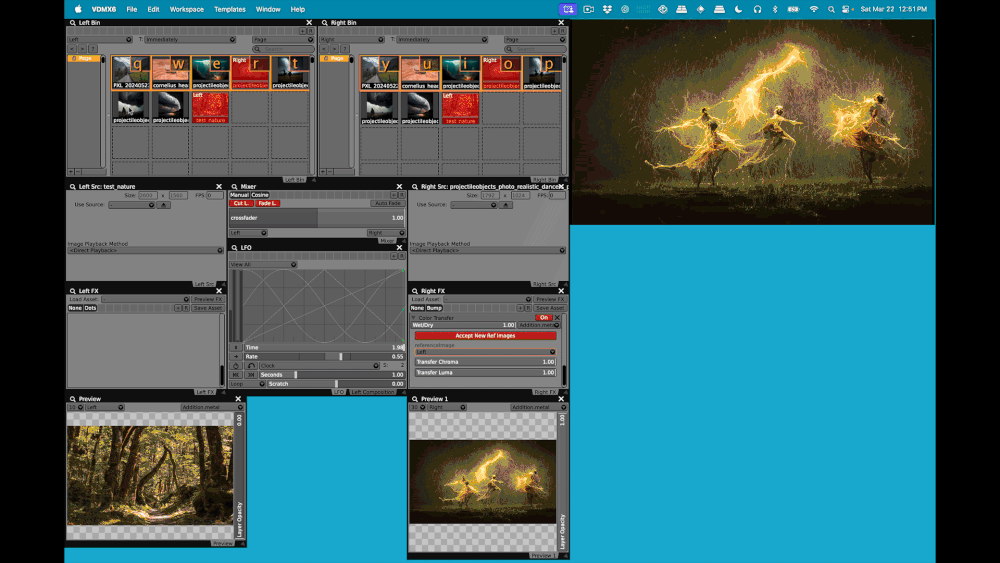
Task: Open macOS Spotlight search icon
Action: point(830,10)
